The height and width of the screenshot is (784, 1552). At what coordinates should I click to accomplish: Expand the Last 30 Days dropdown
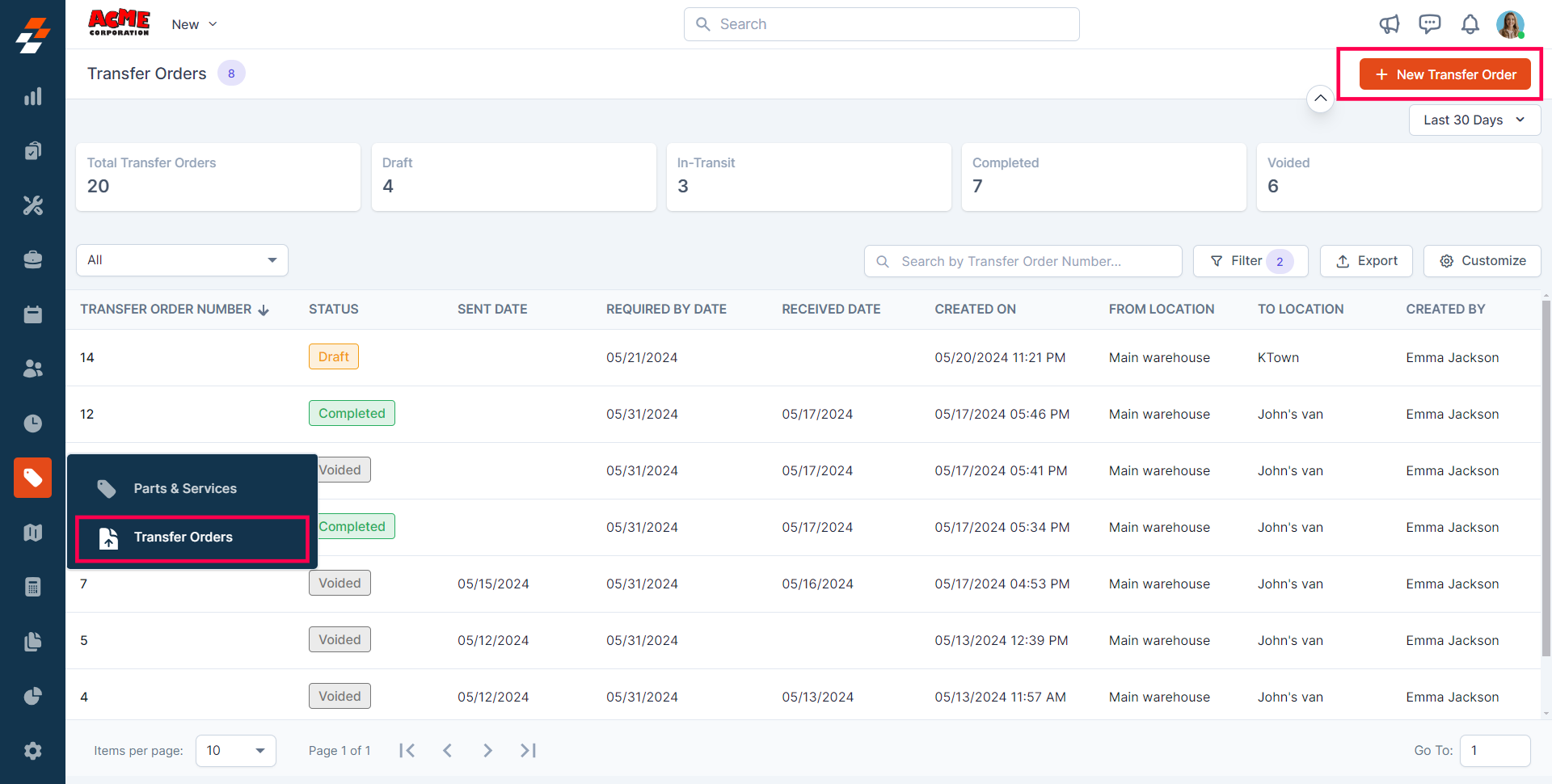pyautogui.click(x=1474, y=120)
